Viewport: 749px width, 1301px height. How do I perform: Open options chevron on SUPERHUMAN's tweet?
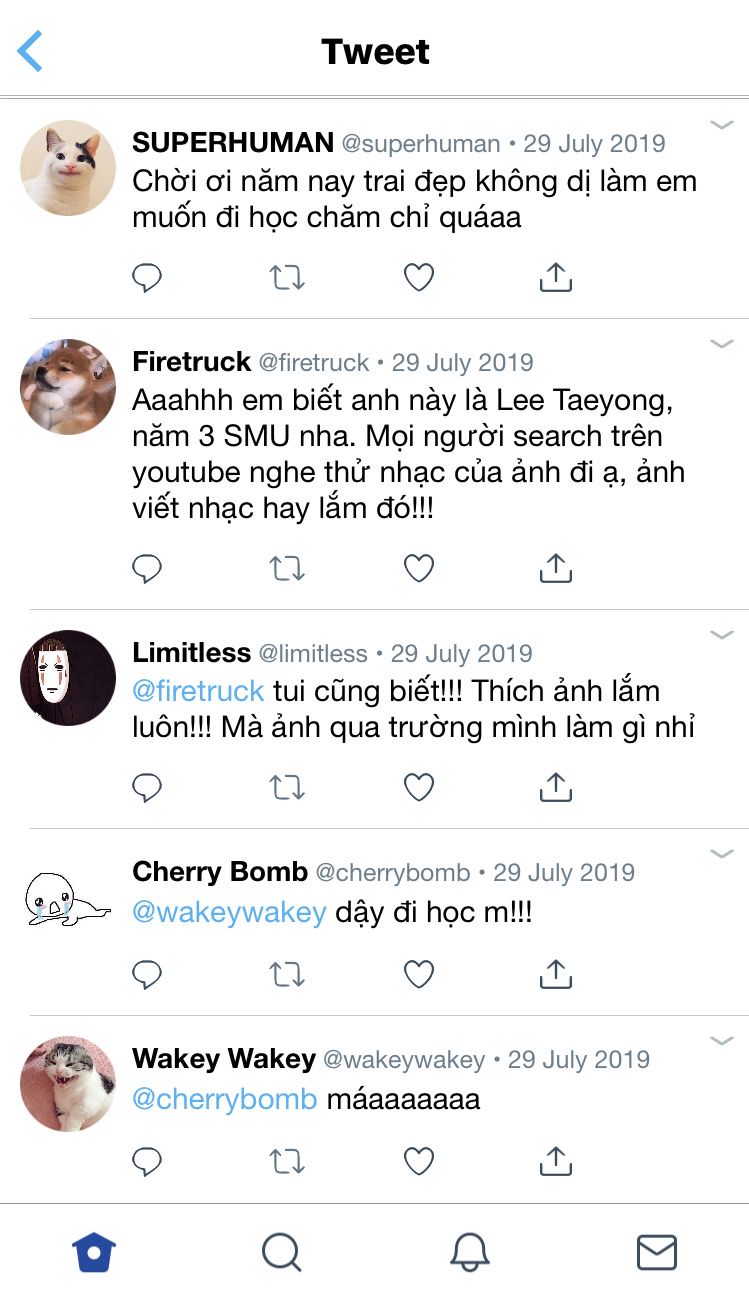click(722, 125)
